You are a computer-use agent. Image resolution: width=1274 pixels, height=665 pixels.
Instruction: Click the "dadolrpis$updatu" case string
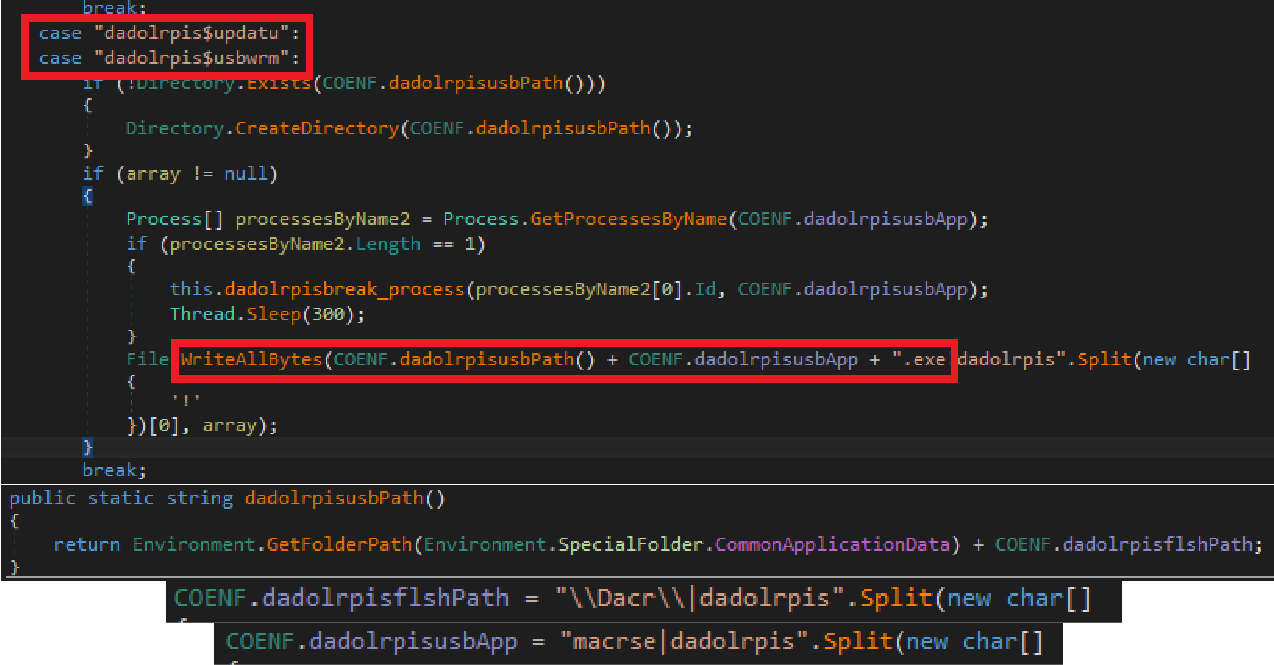185,33
